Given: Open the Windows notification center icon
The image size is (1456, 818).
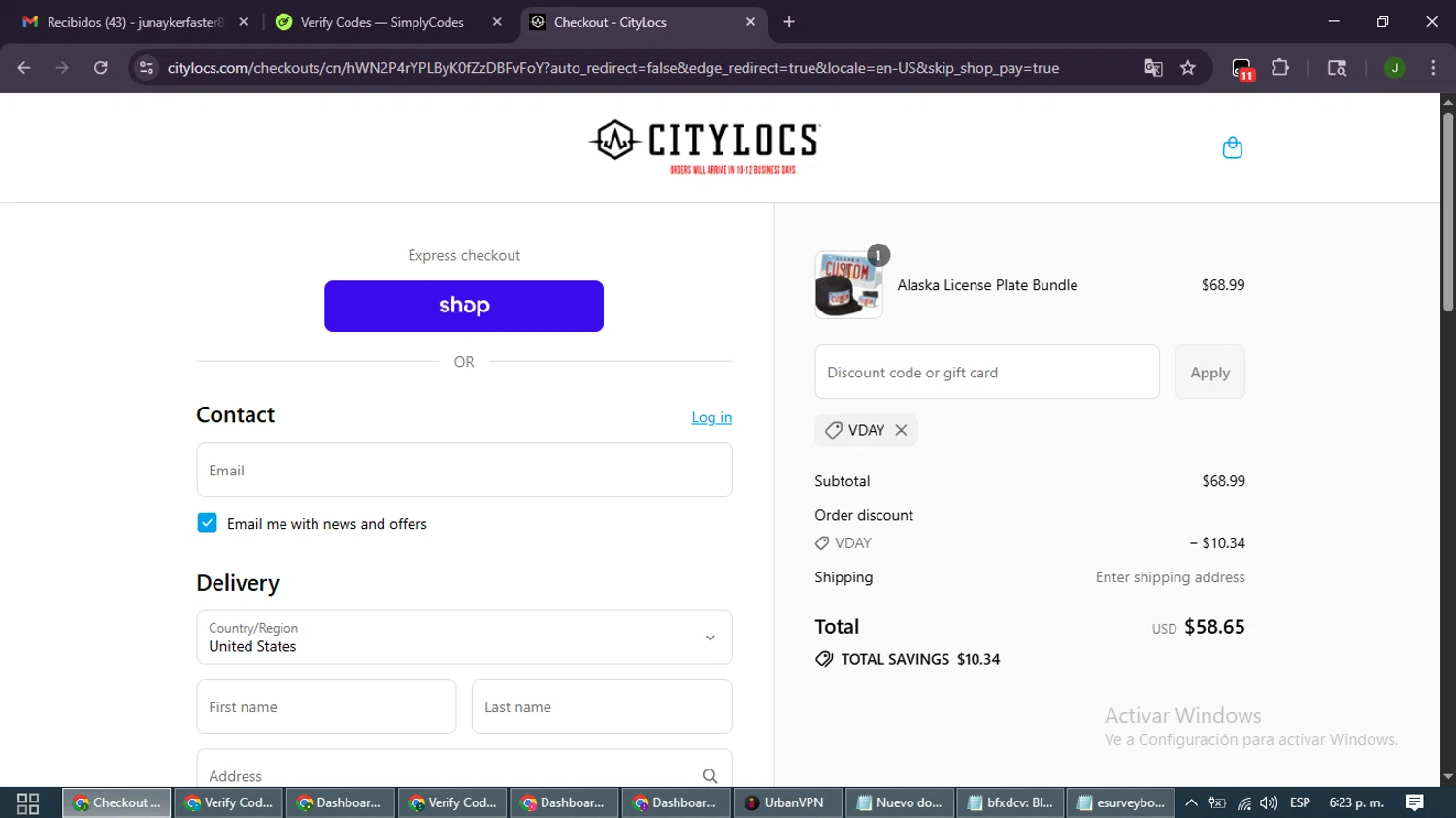Looking at the screenshot, I should tap(1414, 802).
